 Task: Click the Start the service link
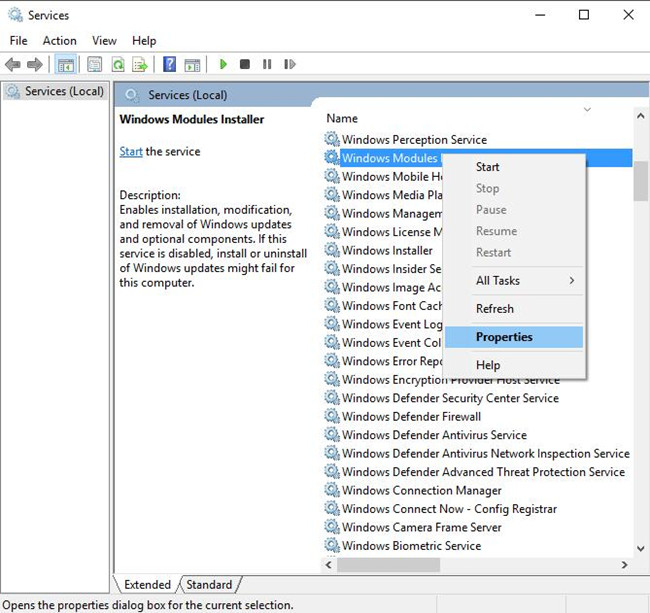(x=131, y=152)
